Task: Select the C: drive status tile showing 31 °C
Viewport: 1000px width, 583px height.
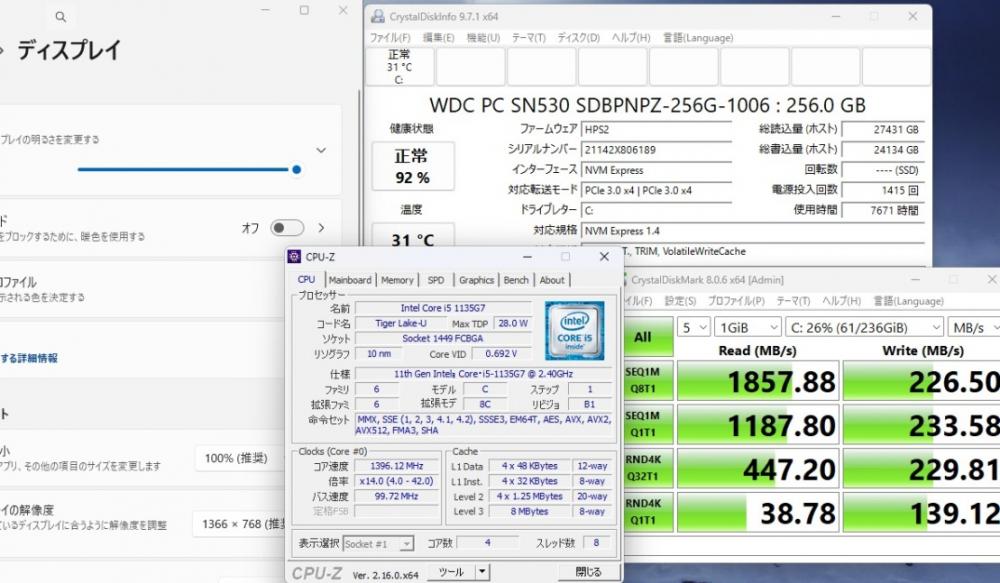Action: tap(400, 66)
